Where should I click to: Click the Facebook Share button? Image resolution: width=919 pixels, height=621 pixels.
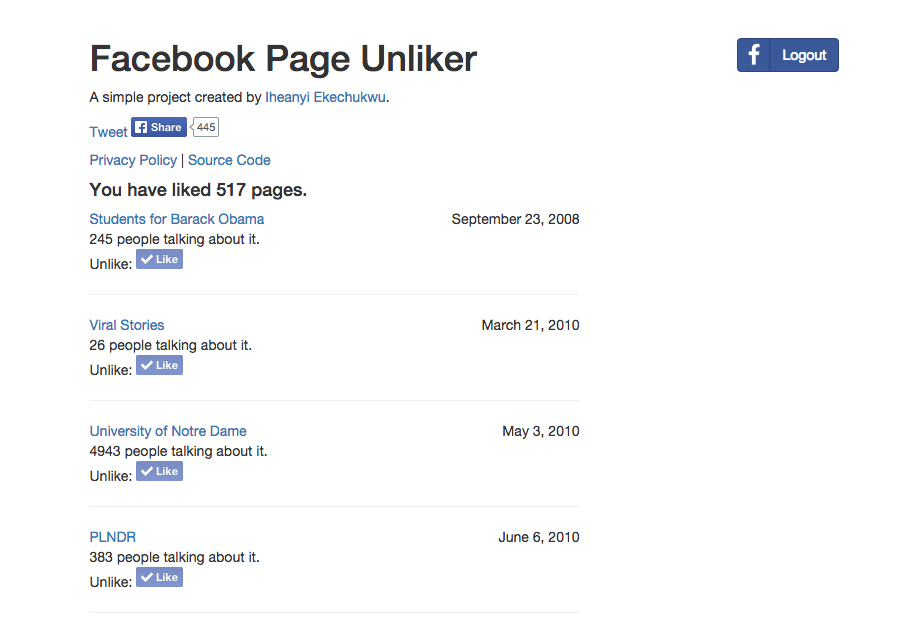tap(159, 127)
